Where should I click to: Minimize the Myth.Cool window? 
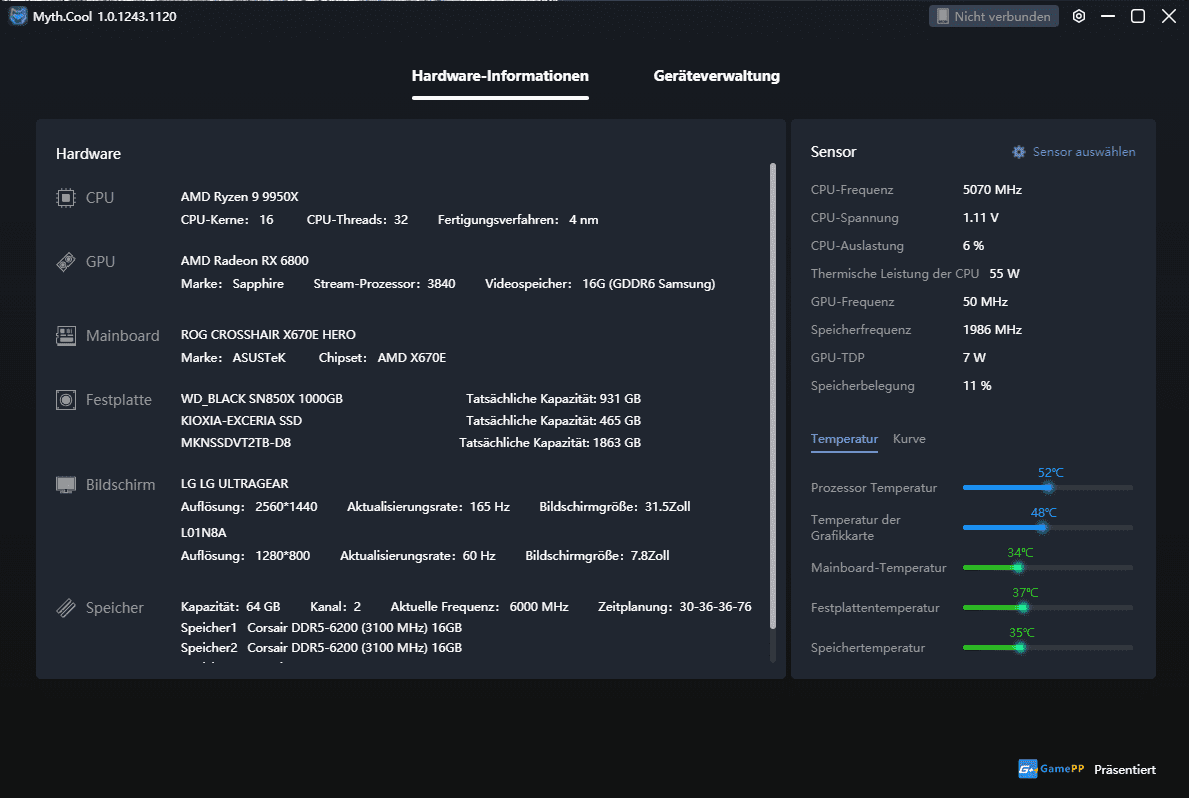[x=1108, y=16]
